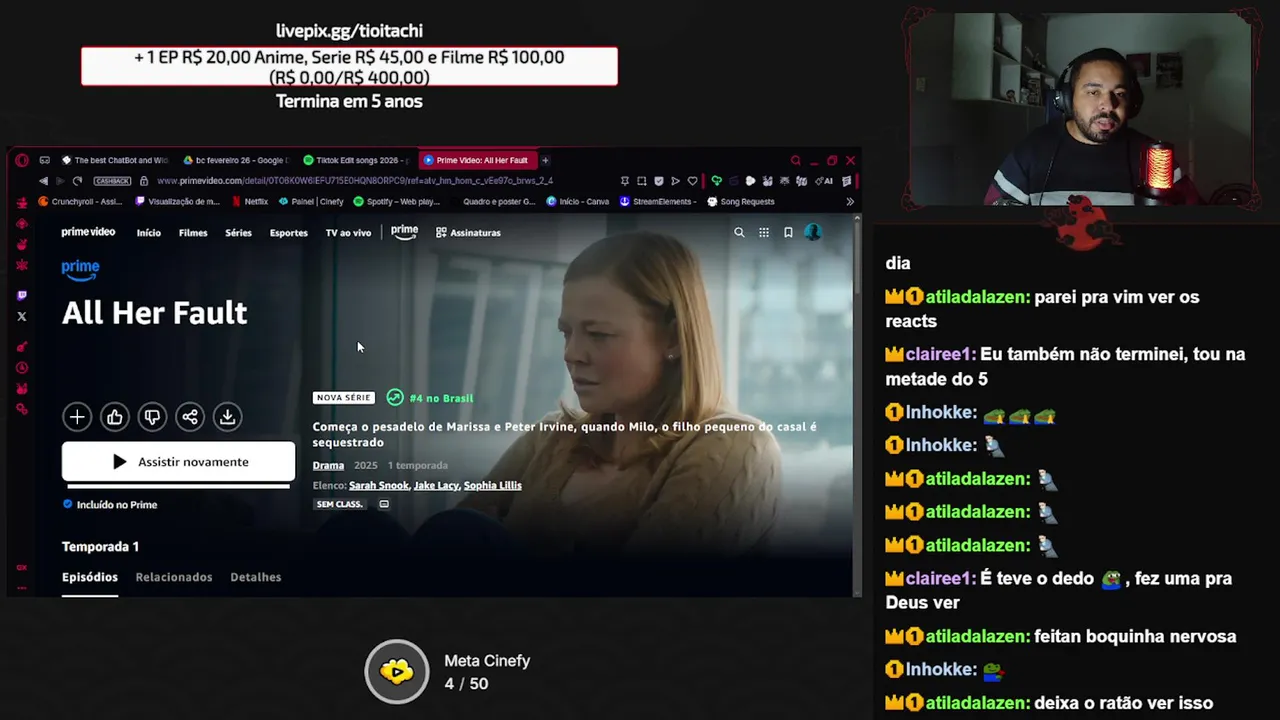Switch to the Relacionados tab

pos(174,577)
